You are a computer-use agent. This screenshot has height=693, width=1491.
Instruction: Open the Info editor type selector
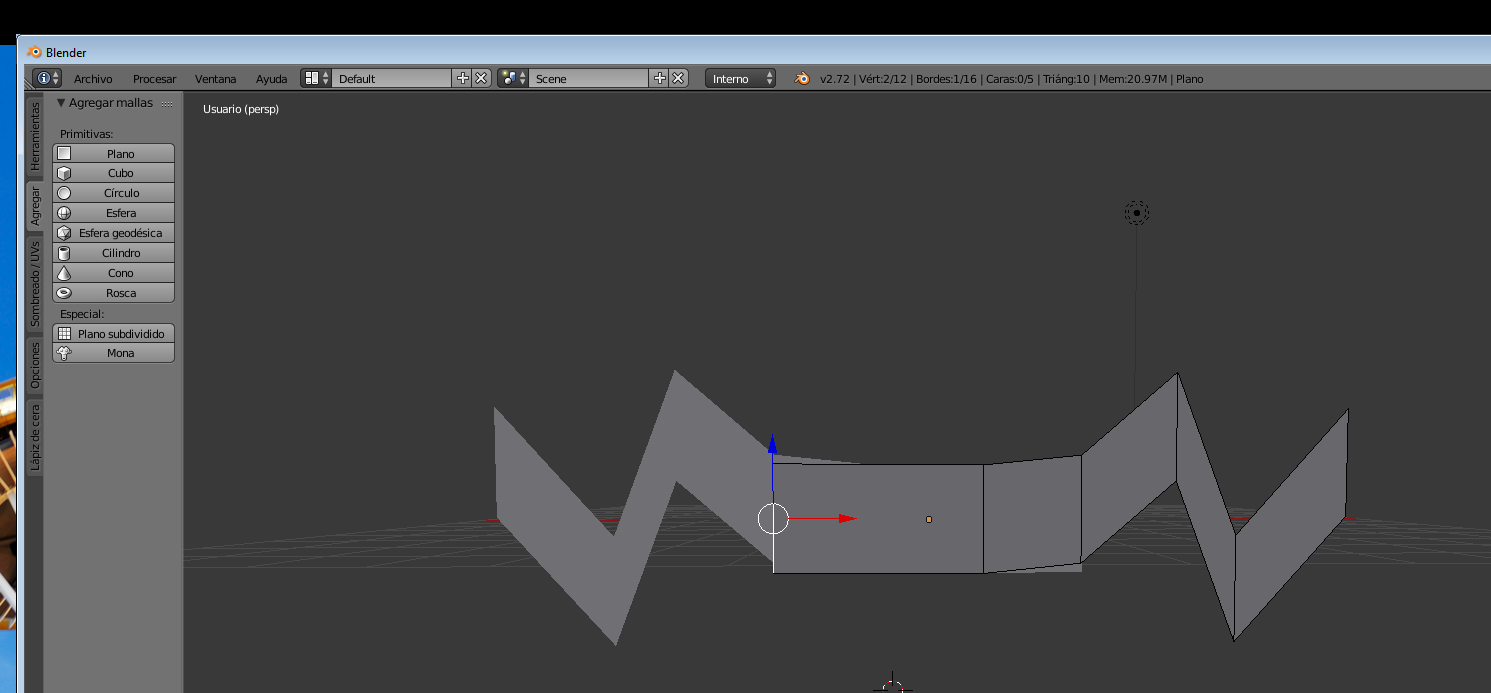click(47, 78)
